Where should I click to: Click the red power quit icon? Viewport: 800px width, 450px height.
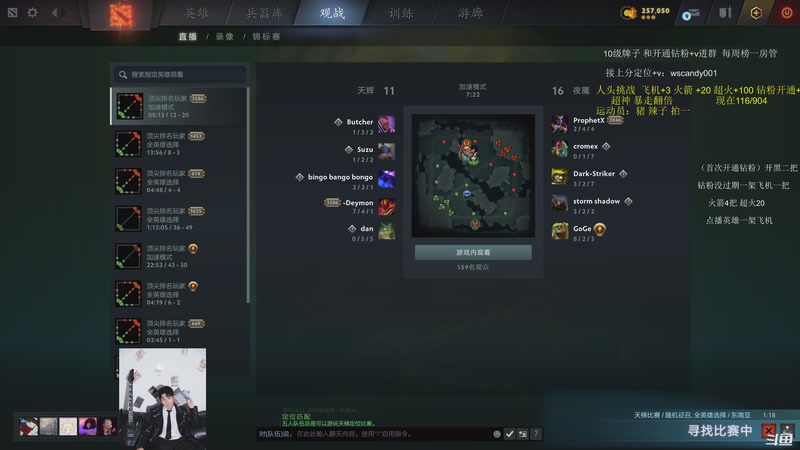(x=786, y=13)
